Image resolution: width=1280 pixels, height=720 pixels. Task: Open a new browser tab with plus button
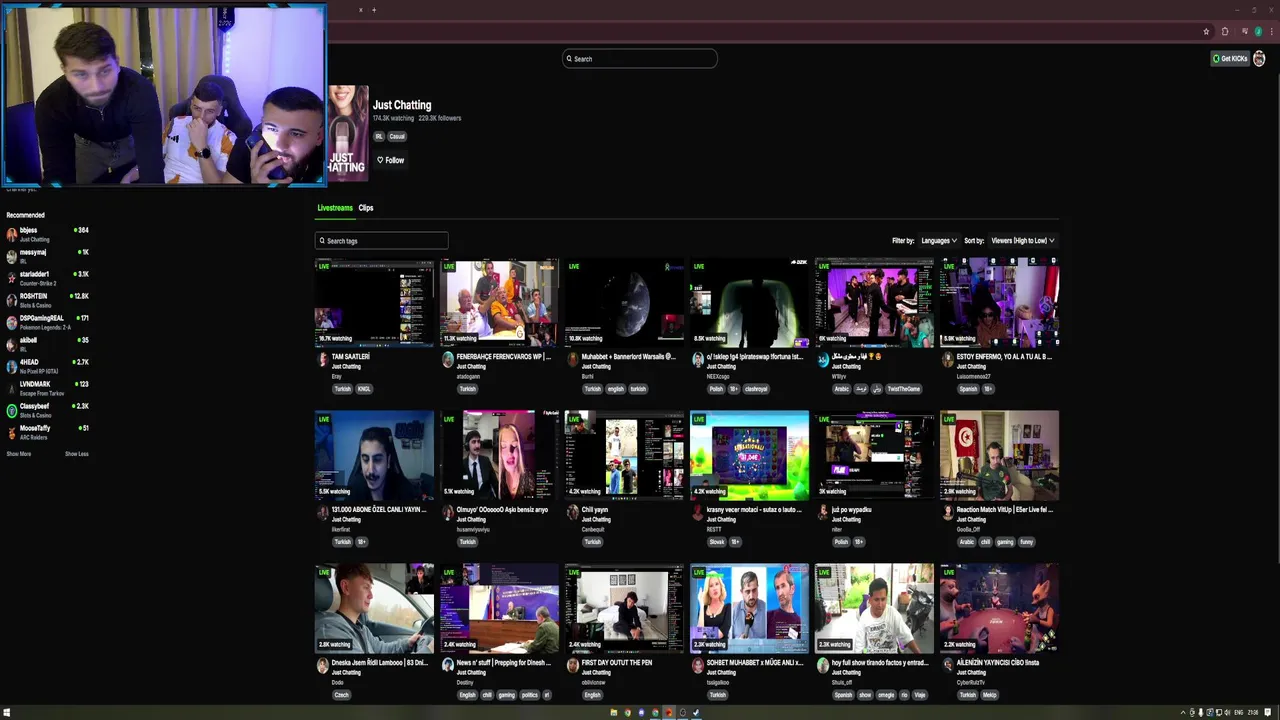tap(374, 10)
